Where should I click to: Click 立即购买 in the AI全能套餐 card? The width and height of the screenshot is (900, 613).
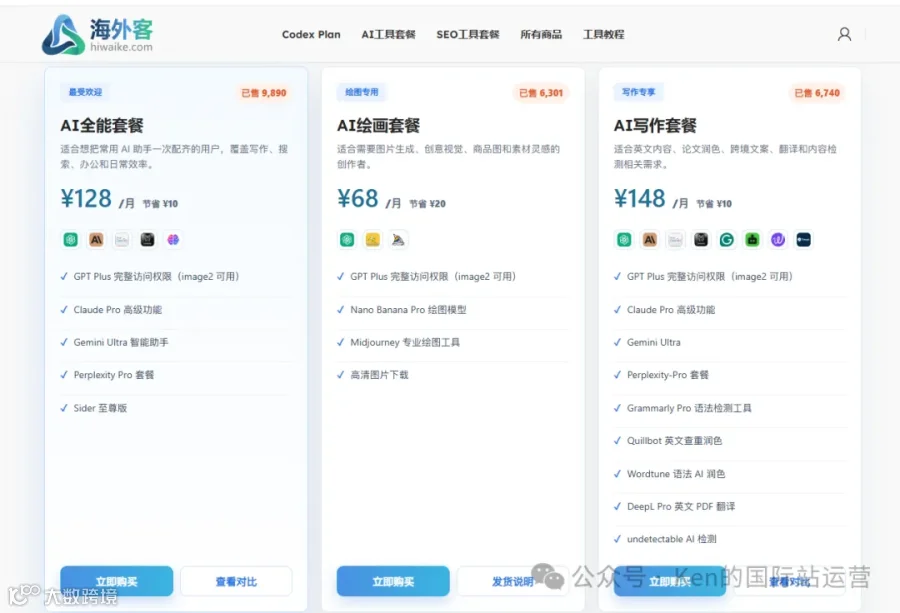tap(117, 581)
